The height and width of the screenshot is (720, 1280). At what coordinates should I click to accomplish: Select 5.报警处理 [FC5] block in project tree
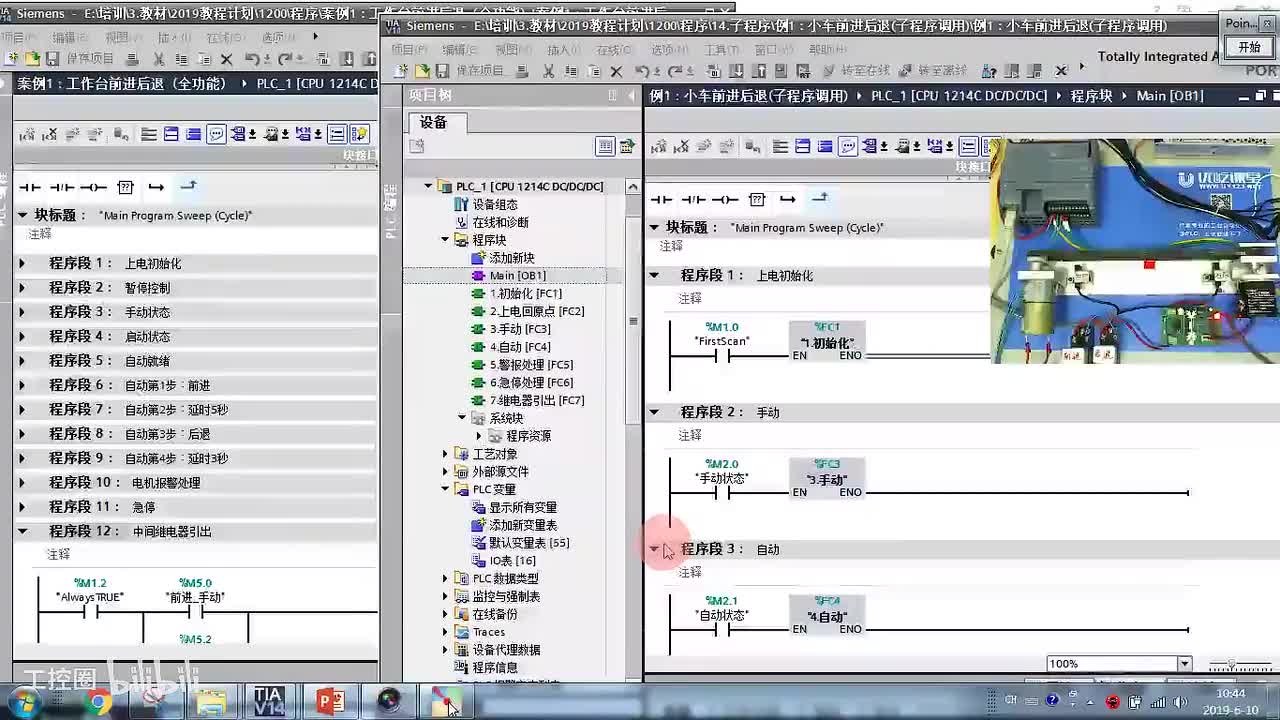pos(531,365)
